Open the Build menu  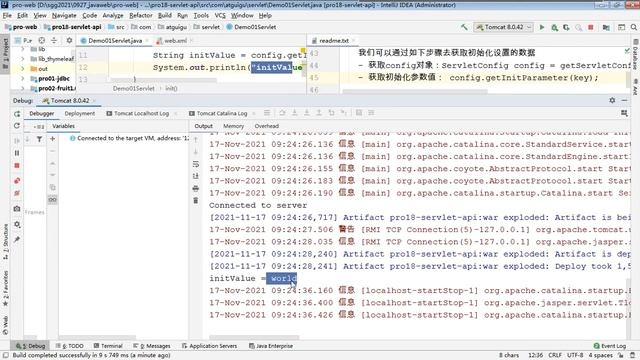point(164,16)
